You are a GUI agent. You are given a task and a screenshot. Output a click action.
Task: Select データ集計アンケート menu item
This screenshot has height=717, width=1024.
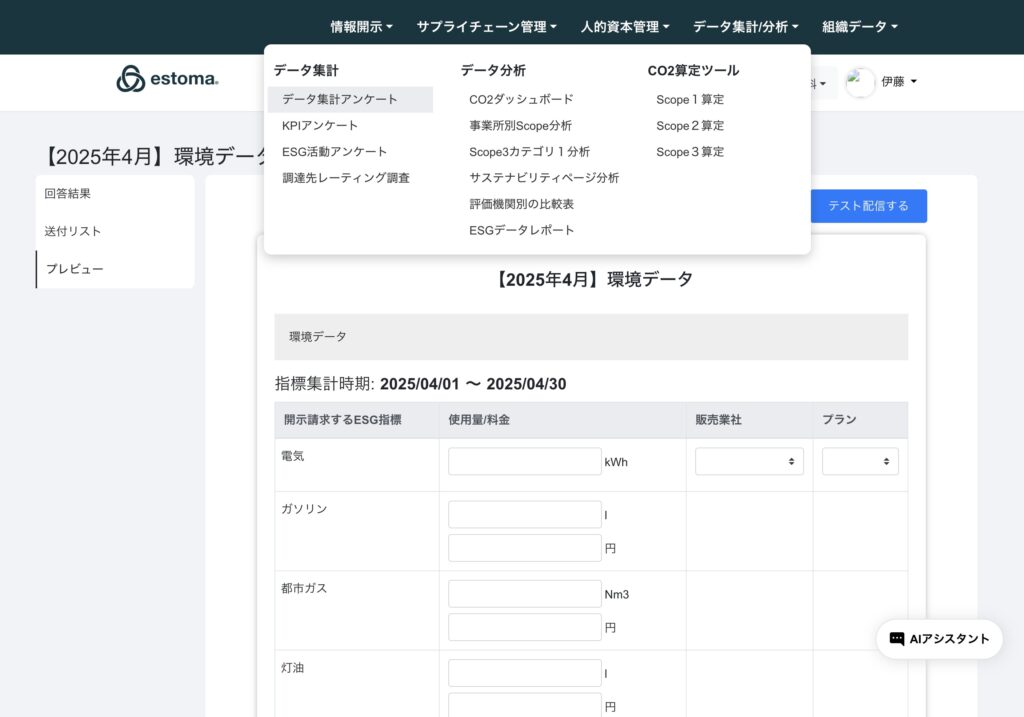point(340,99)
